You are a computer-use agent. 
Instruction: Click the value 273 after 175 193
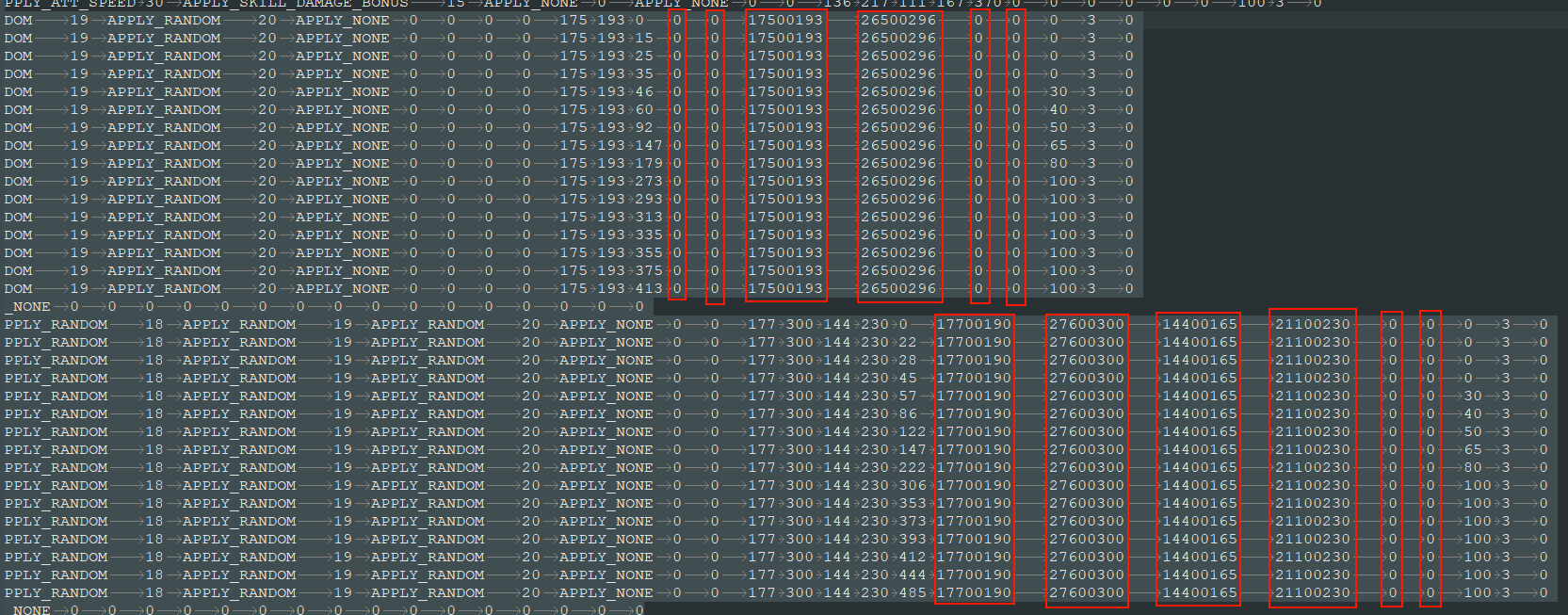point(649,182)
